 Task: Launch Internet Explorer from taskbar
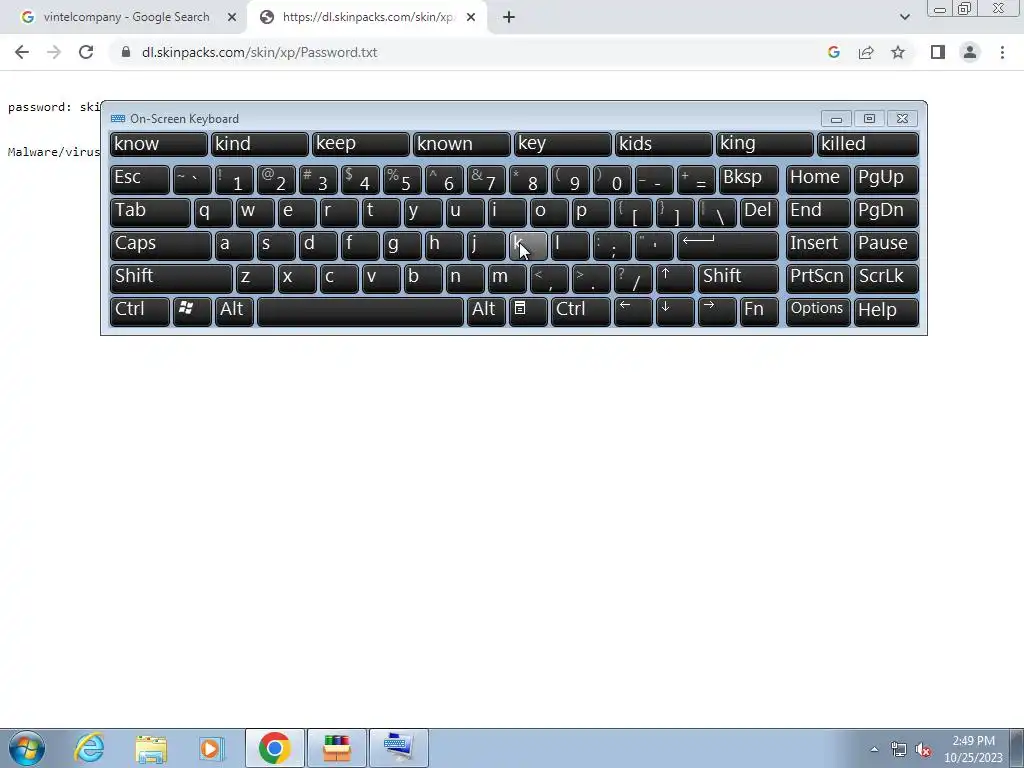click(89, 748)
